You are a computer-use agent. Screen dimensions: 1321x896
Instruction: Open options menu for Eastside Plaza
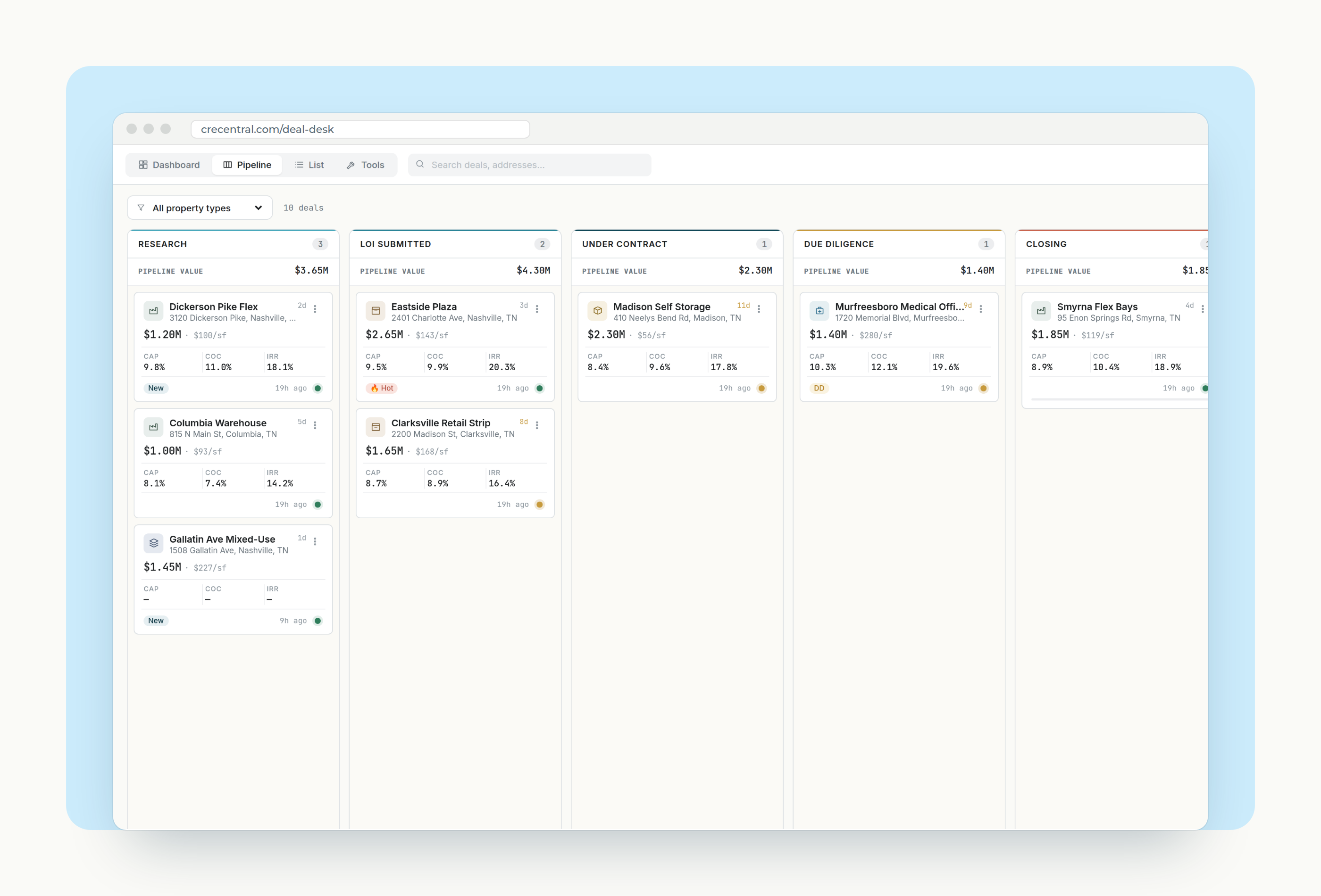[536, 308]
